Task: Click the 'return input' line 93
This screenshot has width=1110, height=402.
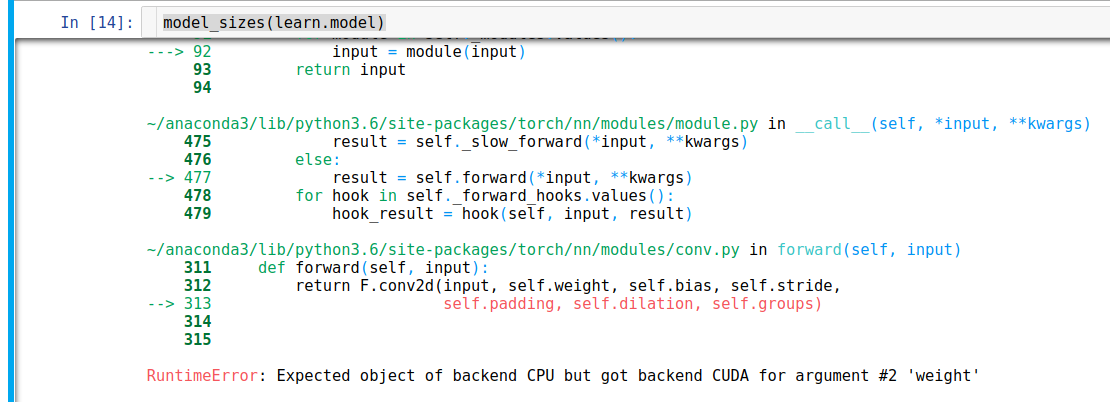Action: (350, 70)
